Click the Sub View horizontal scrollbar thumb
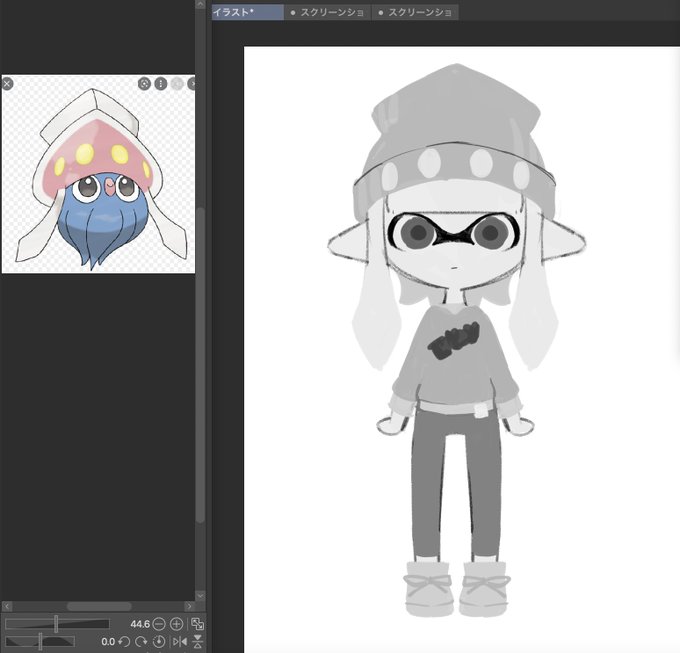The height and width of the screenshot is (653, 680). click(99, 606)
